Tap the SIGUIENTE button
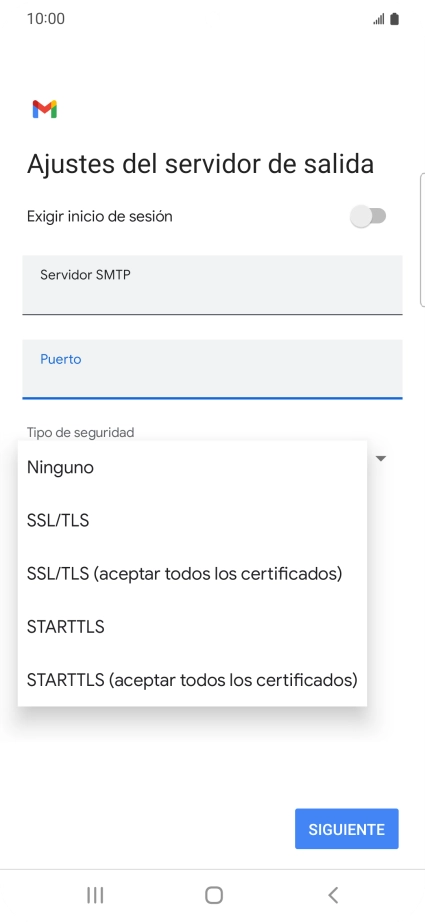 [347, 829]
